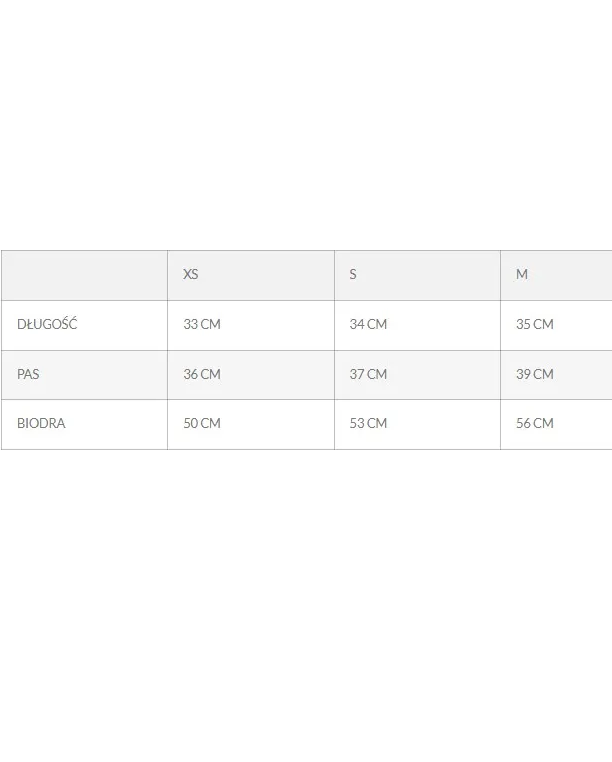Select the 34 CM length value
The width and height of the screenshot is (612, 762).
pyautogui.click(x=368, y=324)
